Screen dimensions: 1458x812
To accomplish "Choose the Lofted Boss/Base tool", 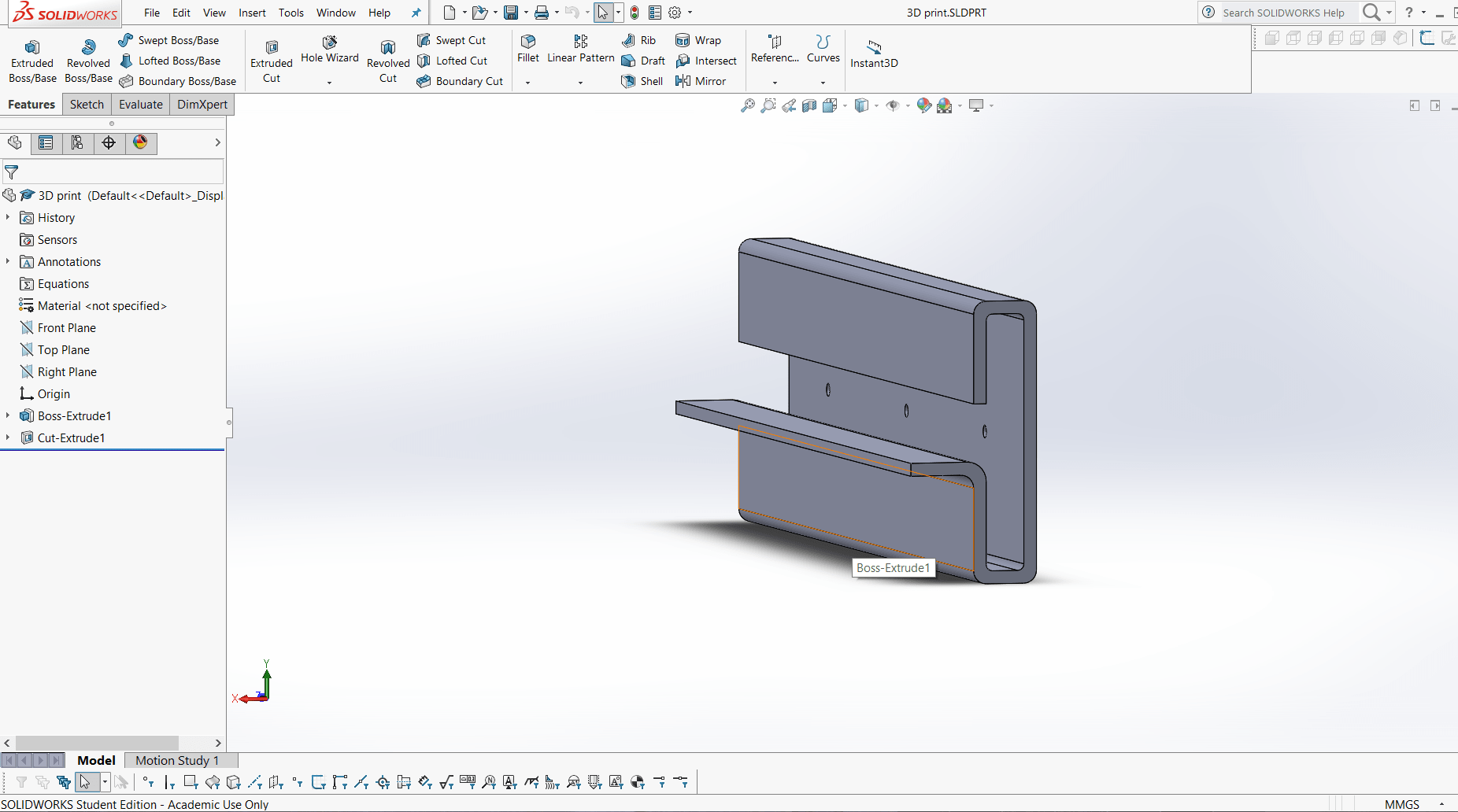I will coord(170,61).
